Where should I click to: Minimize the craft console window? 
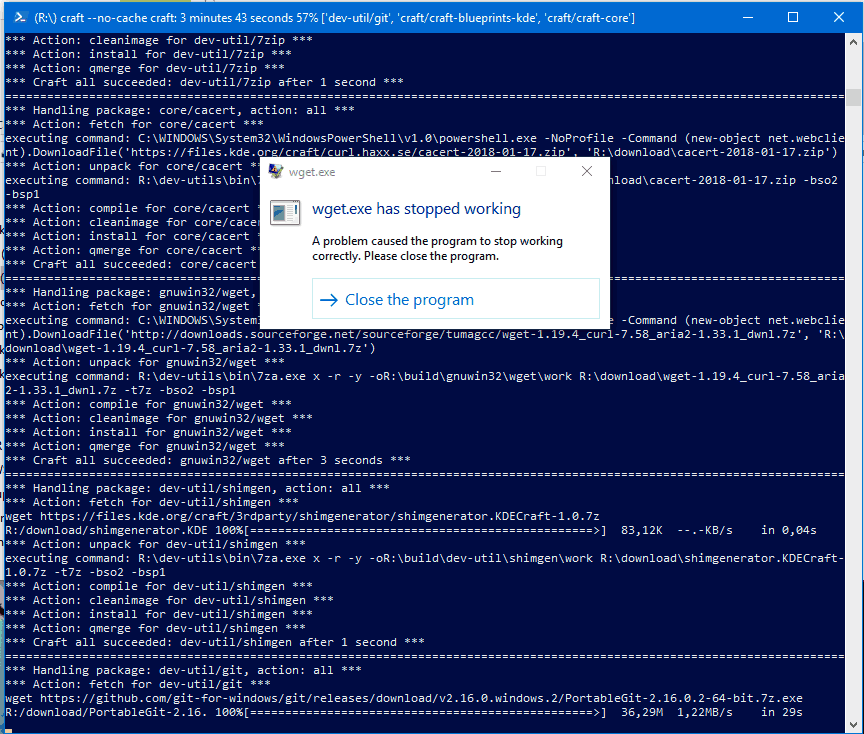748,17
